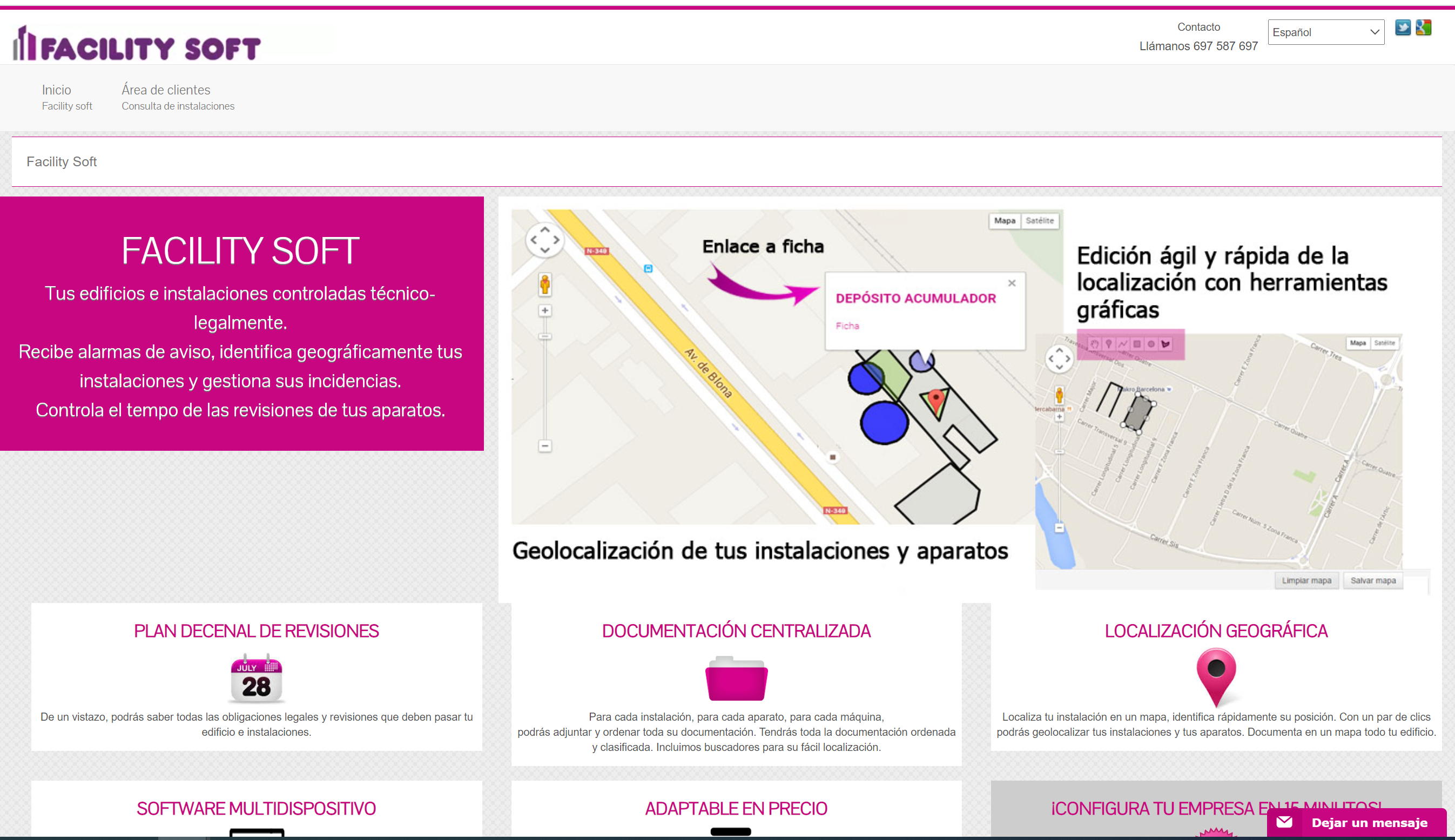Image resolution: width=1455 pixels, height=840 pixels.
Task: Open Plan Decenal de Revisiones heading
Action: tap(256, 631)
